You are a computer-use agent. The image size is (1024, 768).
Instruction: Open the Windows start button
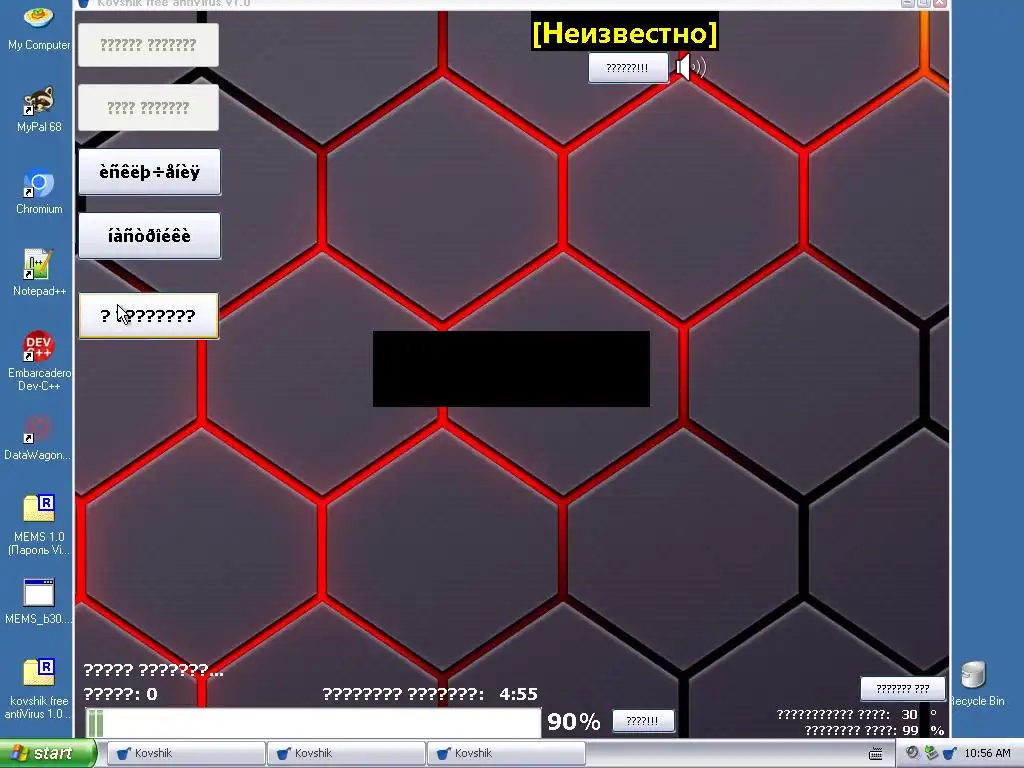pyautogui.click(x=47, y=754)
